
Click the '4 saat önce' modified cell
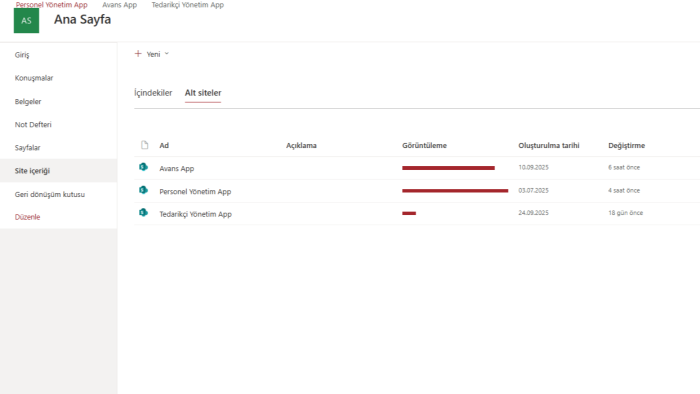[624, 191]
